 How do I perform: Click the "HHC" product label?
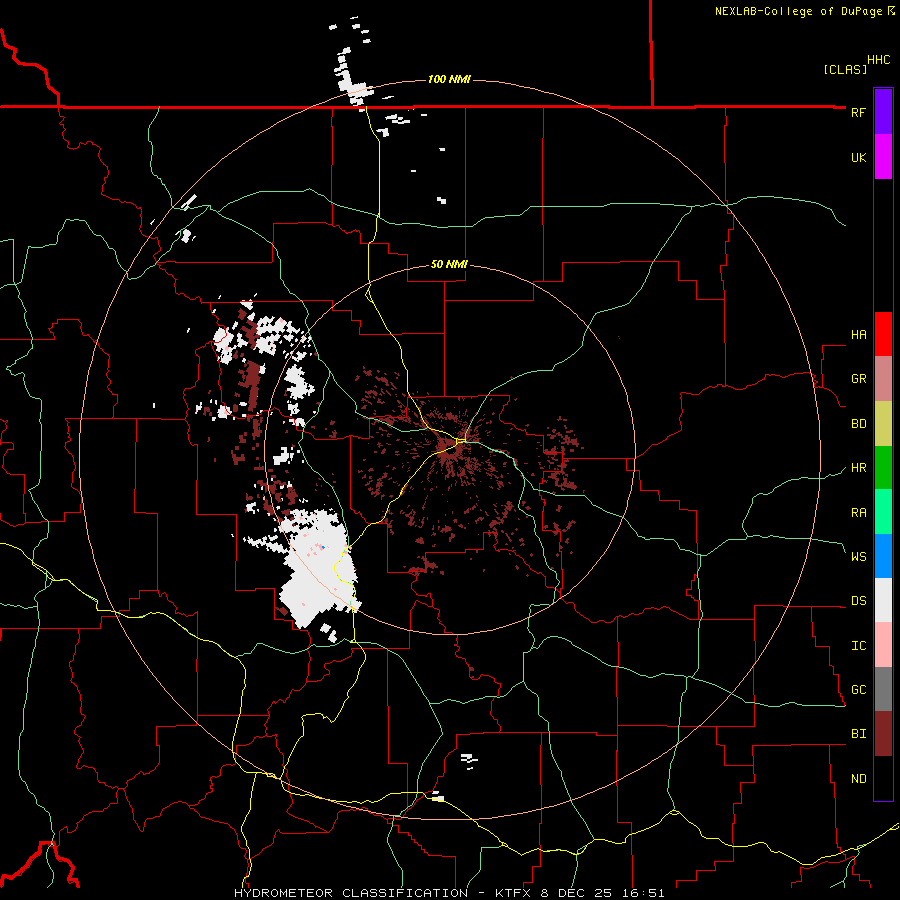pyautogui.click(x=878, y=60)
